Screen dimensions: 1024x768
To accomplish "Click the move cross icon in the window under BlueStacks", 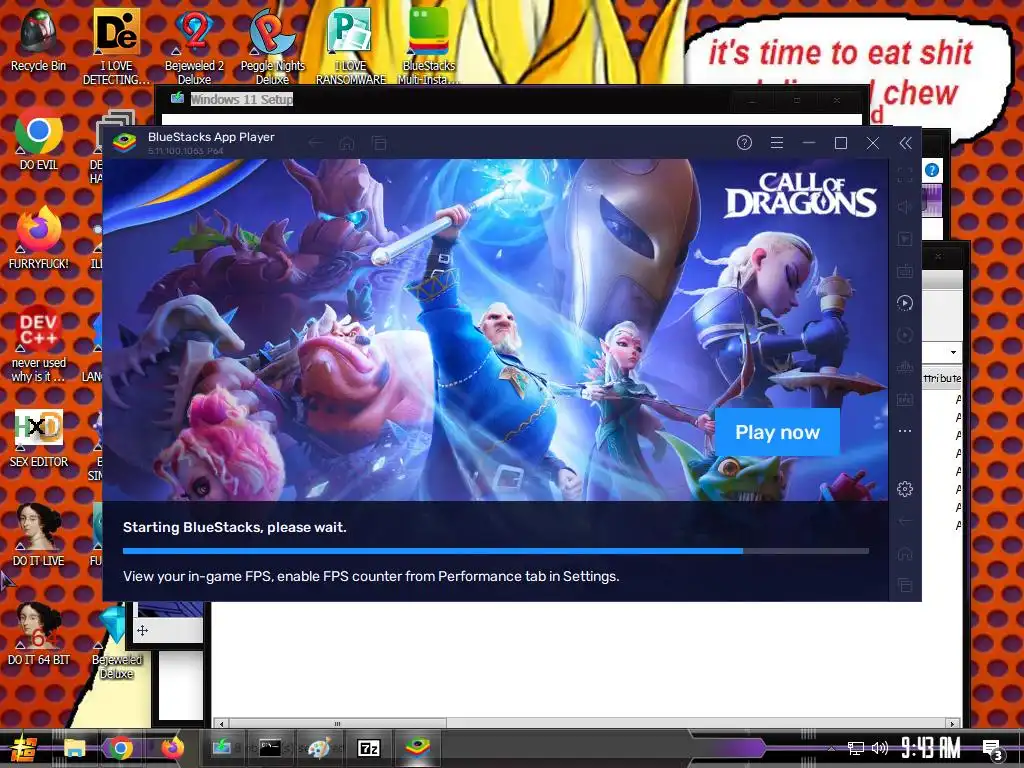I will coord(142,630).
